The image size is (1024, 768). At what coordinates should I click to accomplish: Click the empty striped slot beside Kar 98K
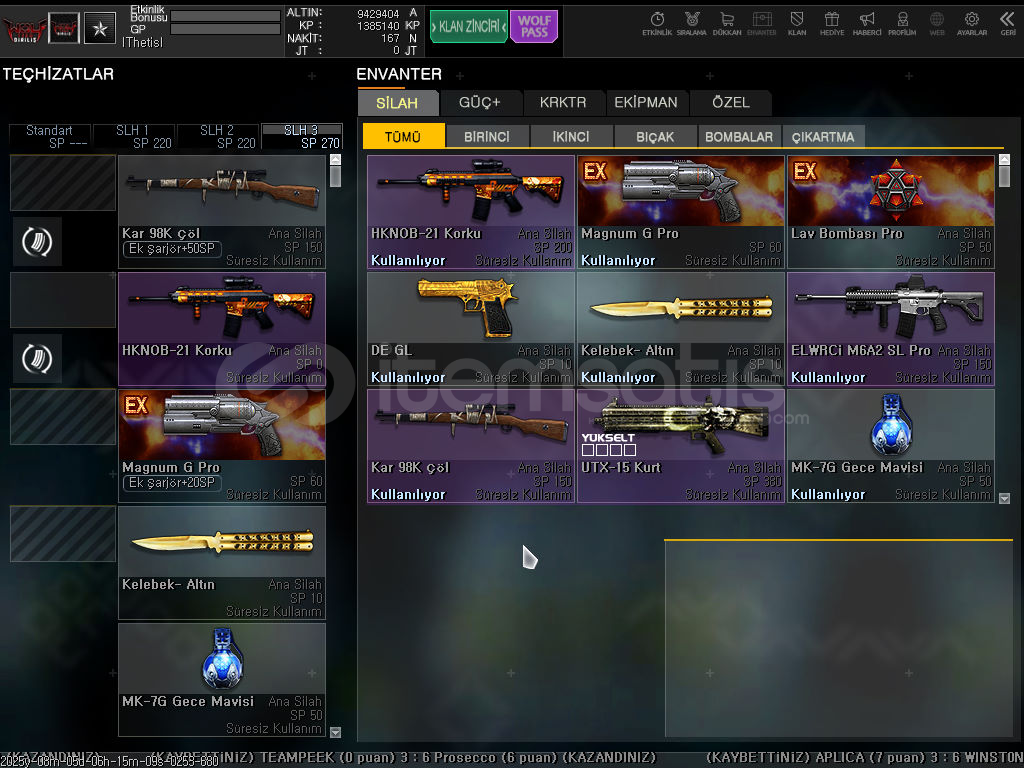[63, 183]
